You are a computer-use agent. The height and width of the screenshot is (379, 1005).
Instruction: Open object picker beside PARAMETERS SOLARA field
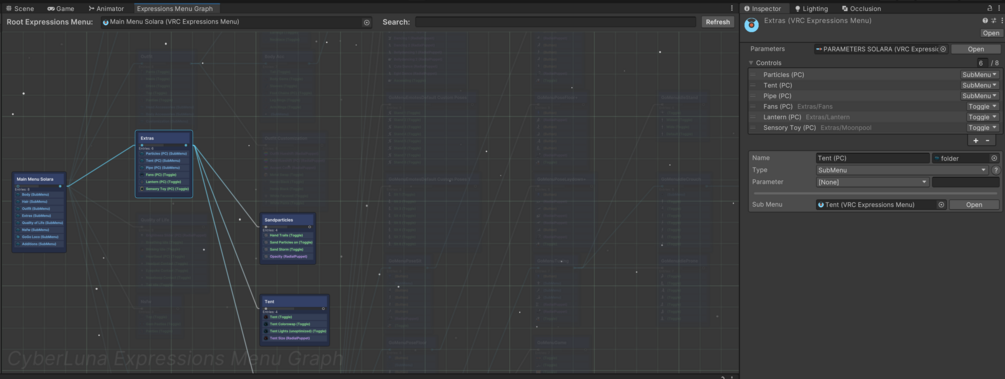943,49
